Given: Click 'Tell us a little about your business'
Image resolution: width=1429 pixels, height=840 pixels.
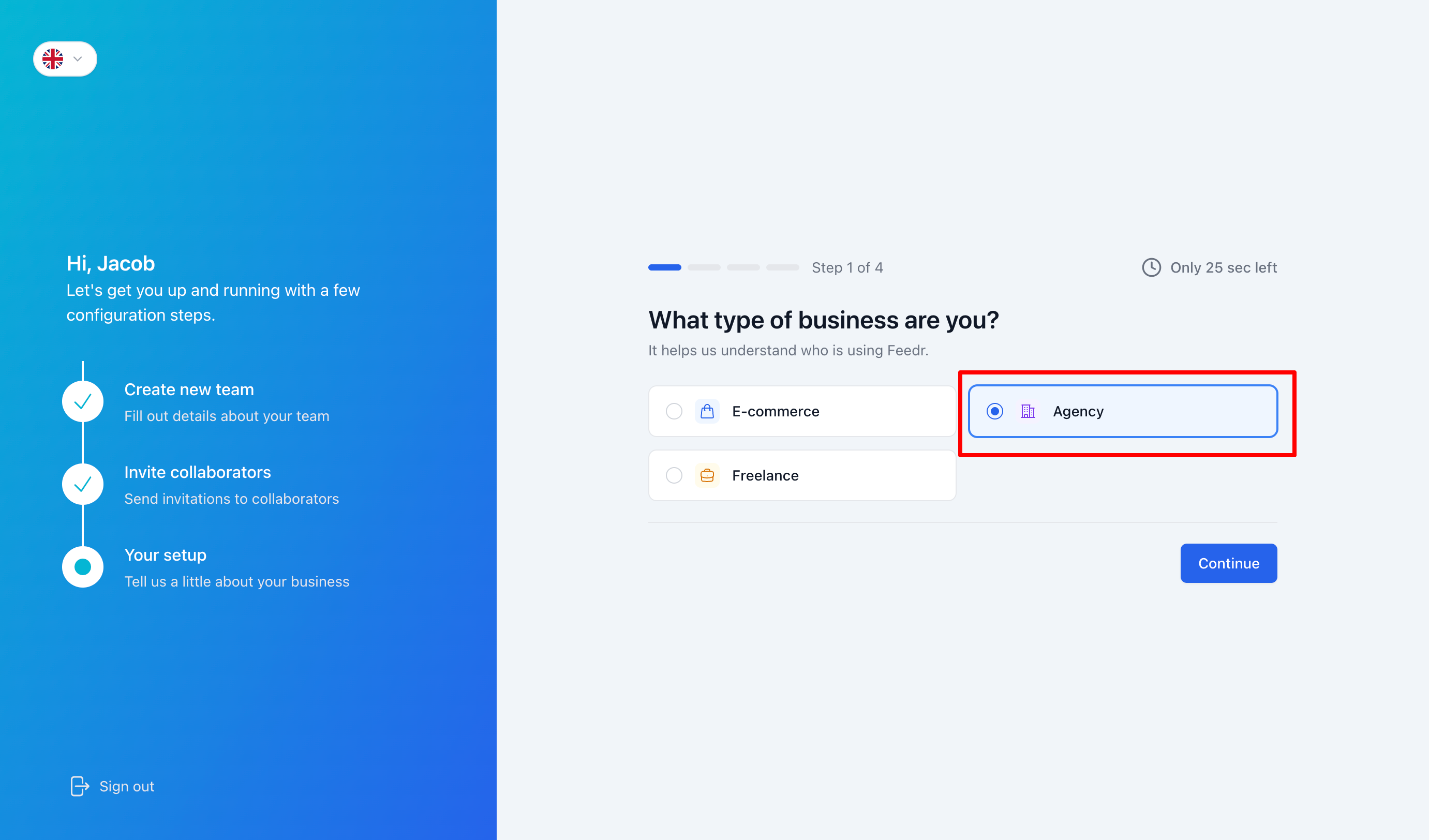Looking at the screenshot, I should point(236,581).
